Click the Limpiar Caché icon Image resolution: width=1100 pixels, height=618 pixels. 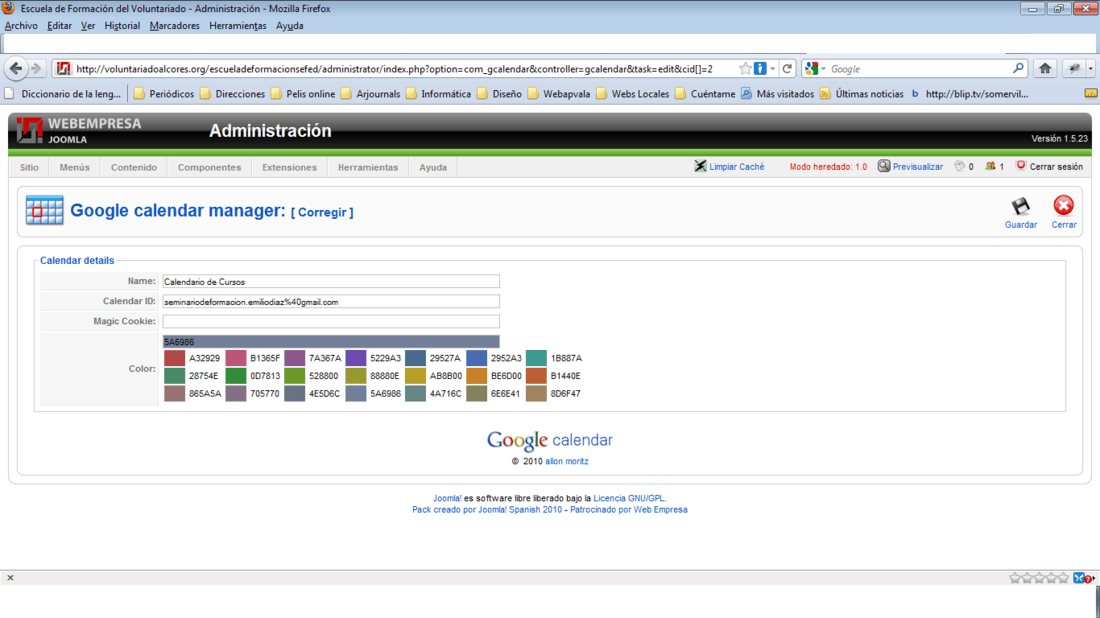[x=700, y=166]
